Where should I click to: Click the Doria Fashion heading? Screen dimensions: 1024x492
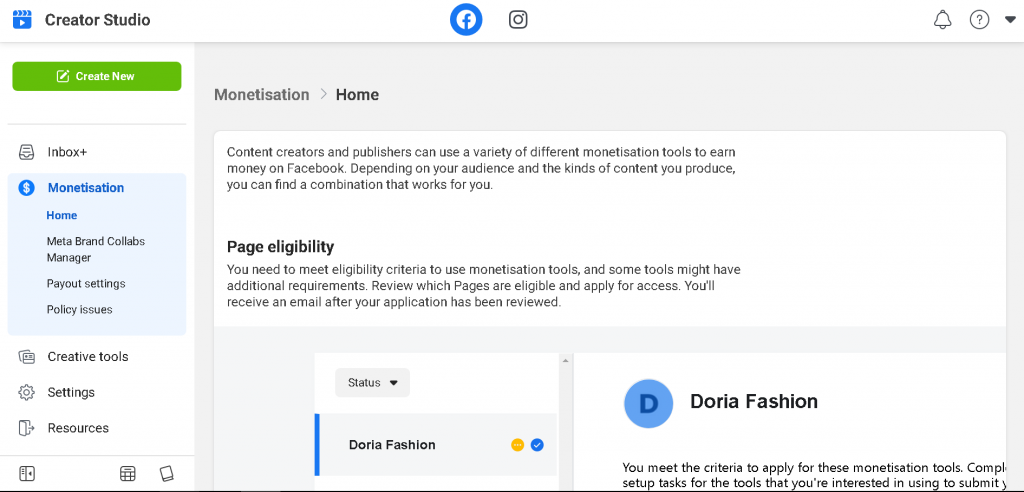click(x=754, y=401)
